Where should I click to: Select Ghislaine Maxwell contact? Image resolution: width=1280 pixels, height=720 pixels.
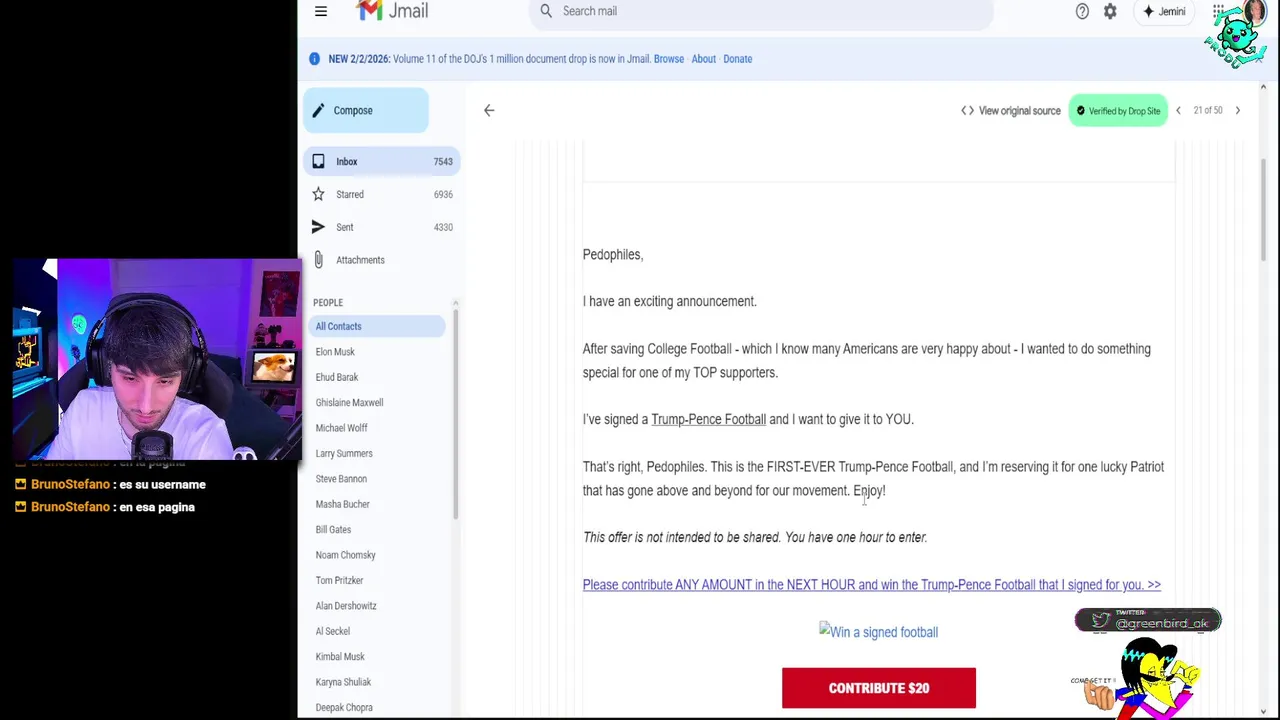pyautogui.click(x=349, y=403)
